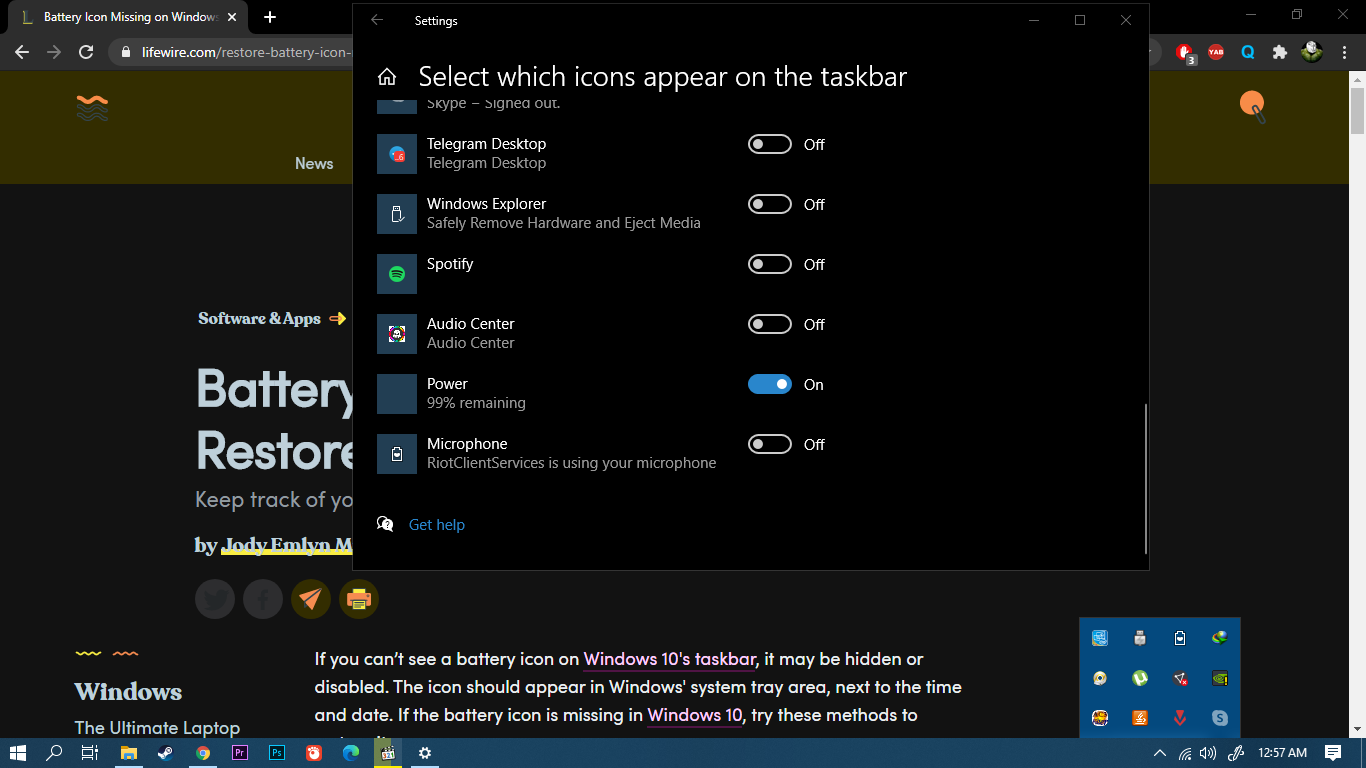Open the AdBlock extension icon in Chrome

1186,52
